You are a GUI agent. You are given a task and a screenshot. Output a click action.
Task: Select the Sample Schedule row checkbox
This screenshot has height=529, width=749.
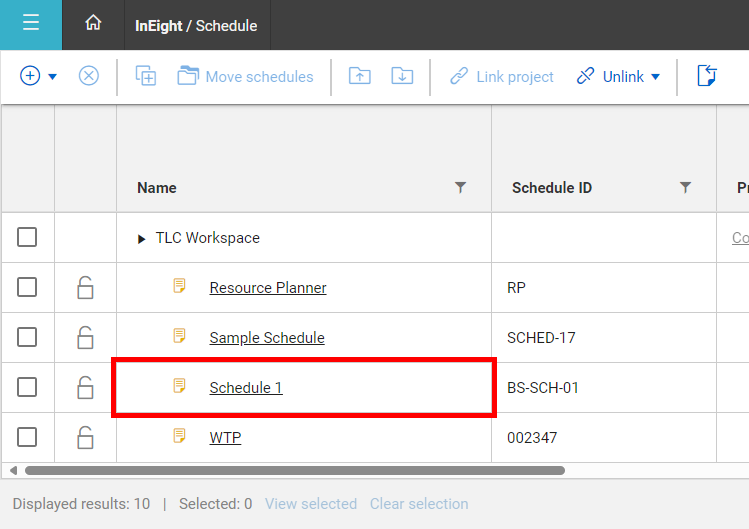(x=27, y=337)
